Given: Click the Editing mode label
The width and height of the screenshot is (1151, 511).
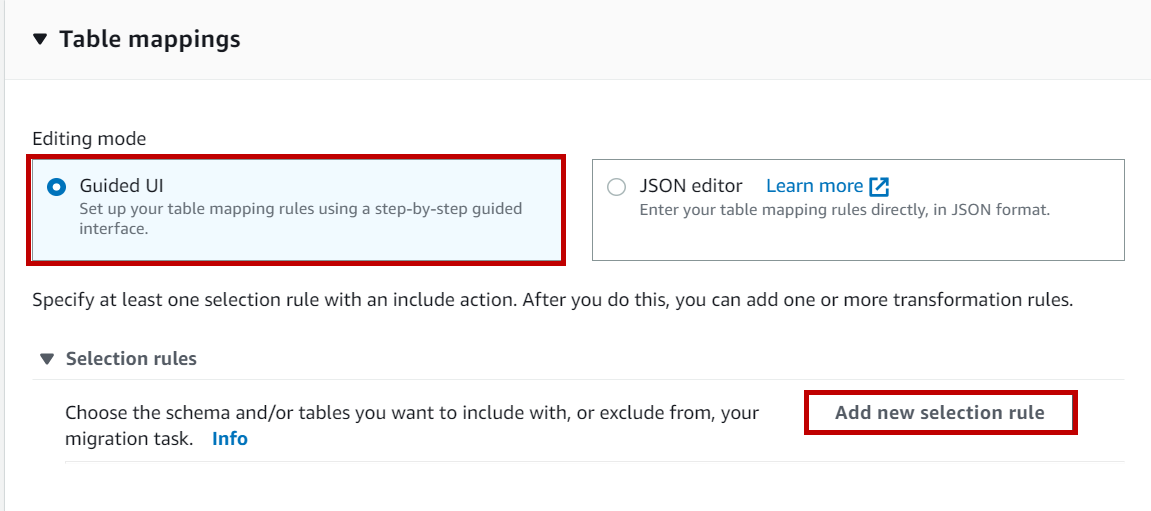Looking at the screenshot, I should coord(89,139).
